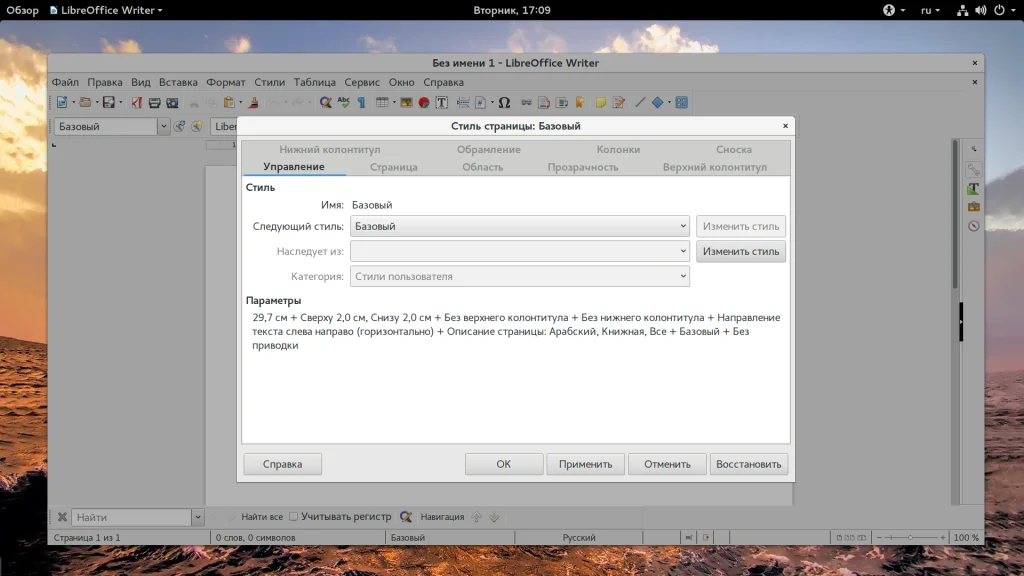This screenshot has height=576, width=1024.
Task: Click the Export as PDF toolbar icon
Action: (x=137, y=102)
